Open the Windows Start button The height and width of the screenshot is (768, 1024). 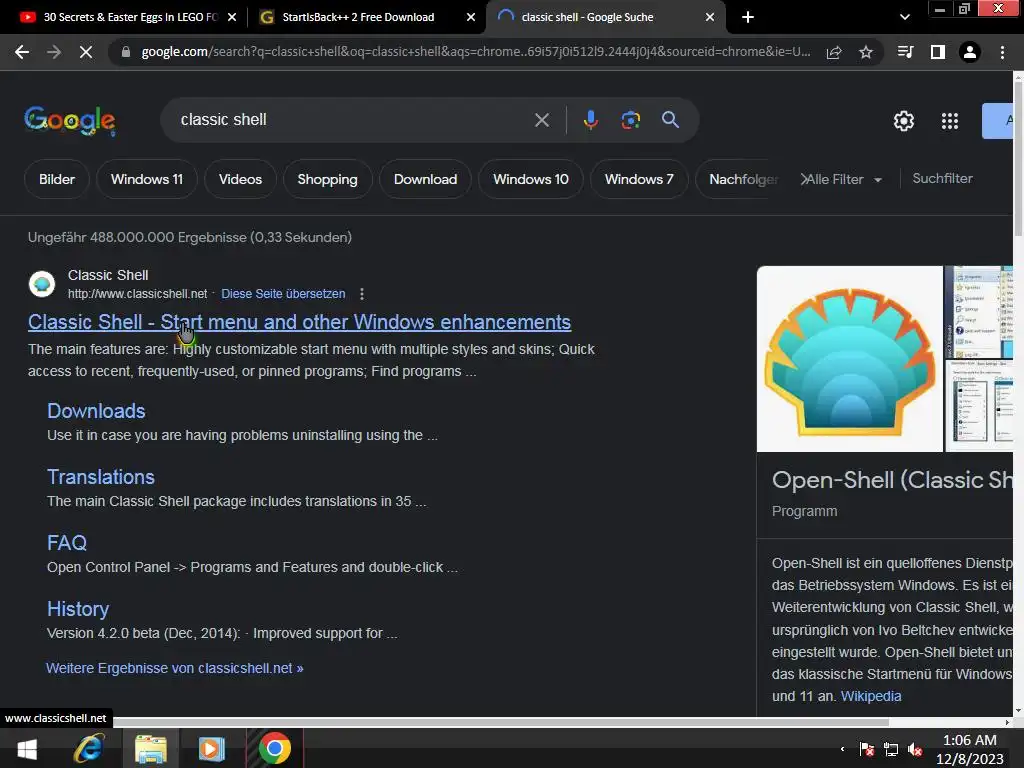point(27,749)
